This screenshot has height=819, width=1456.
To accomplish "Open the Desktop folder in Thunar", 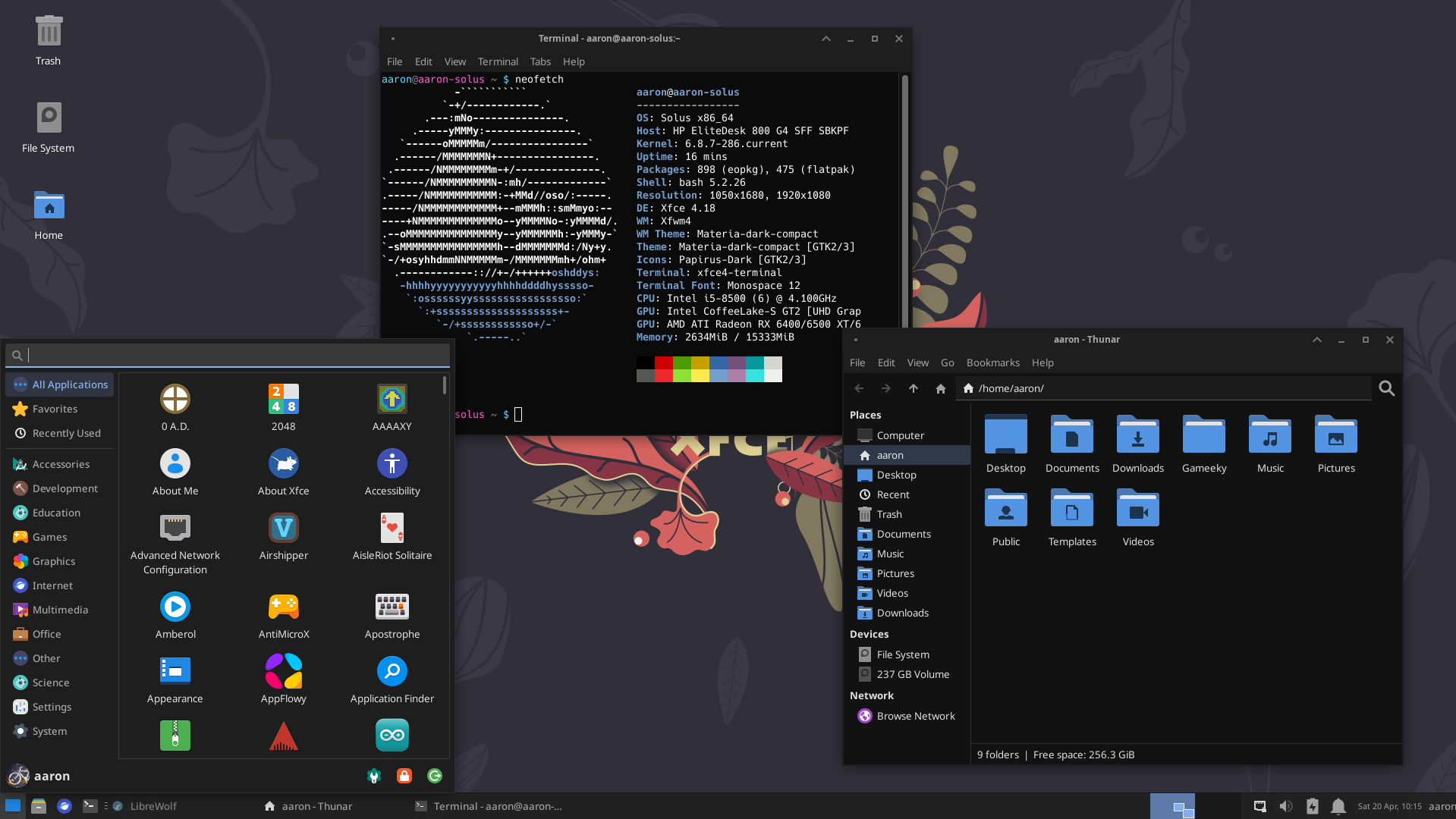I will 1006,436.
